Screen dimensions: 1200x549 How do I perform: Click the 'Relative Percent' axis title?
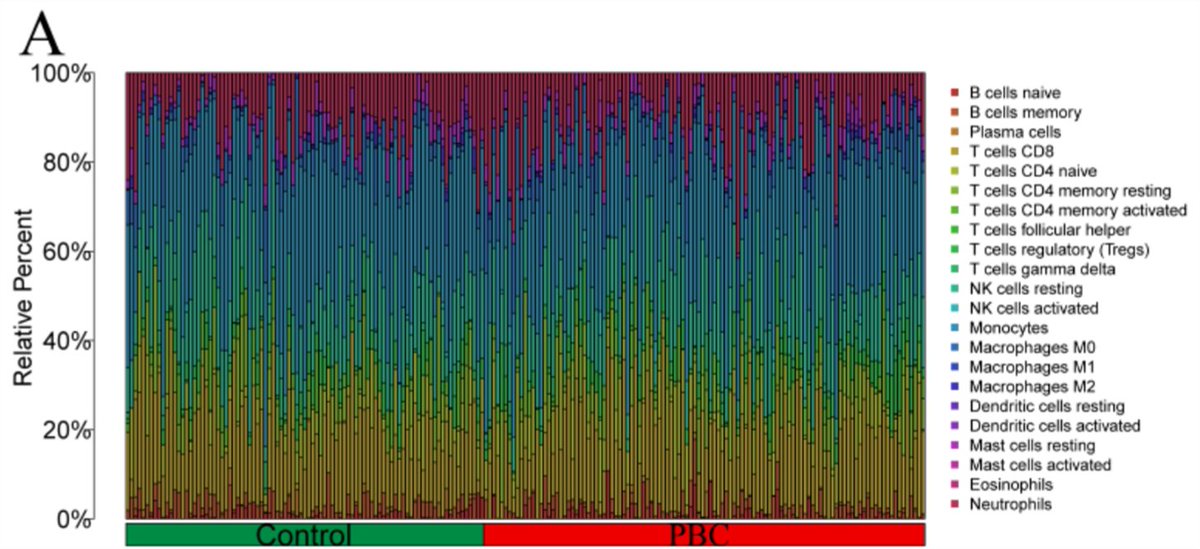tap(22, 297)
